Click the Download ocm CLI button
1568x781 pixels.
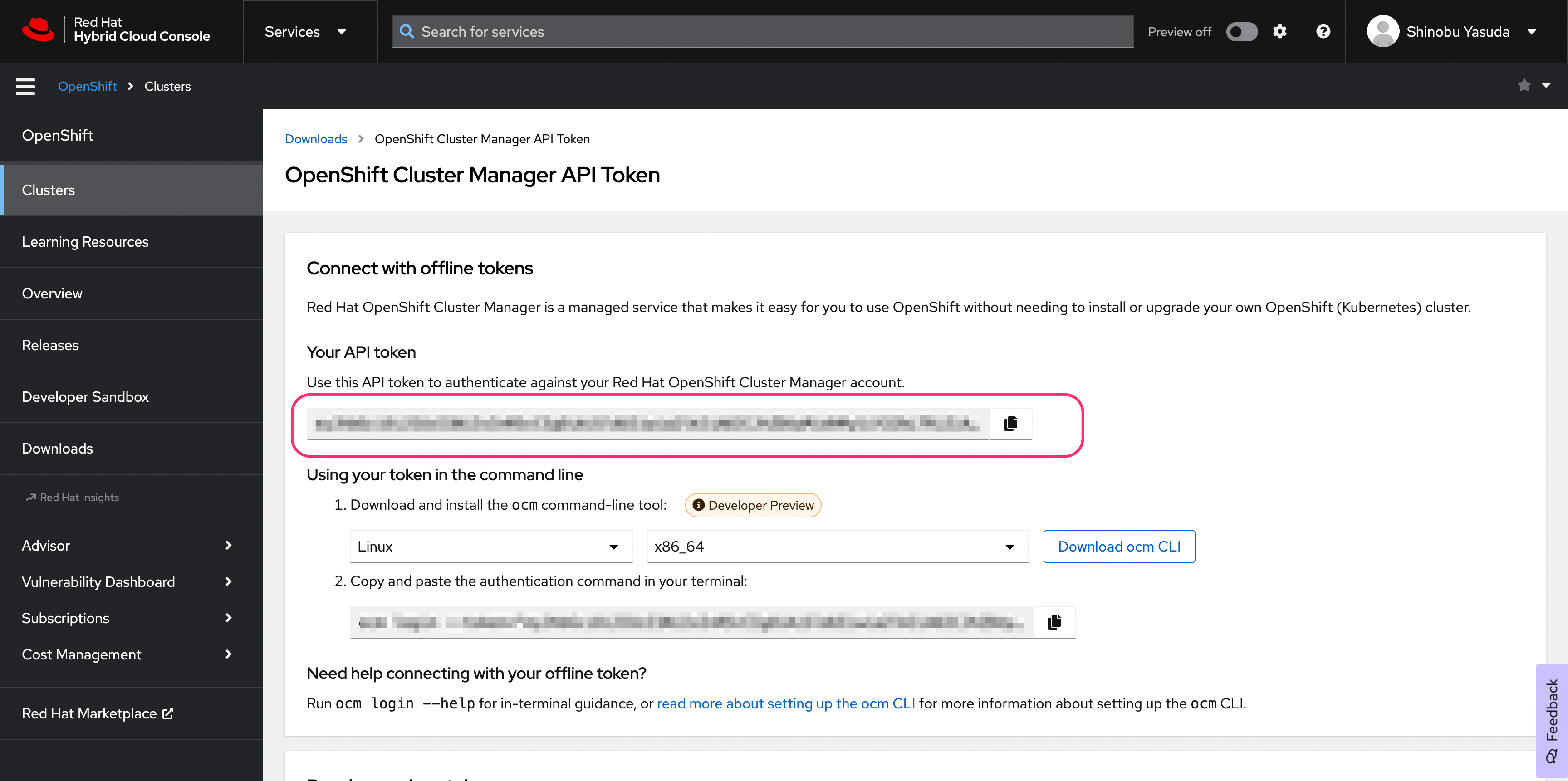pos(1118,546)
